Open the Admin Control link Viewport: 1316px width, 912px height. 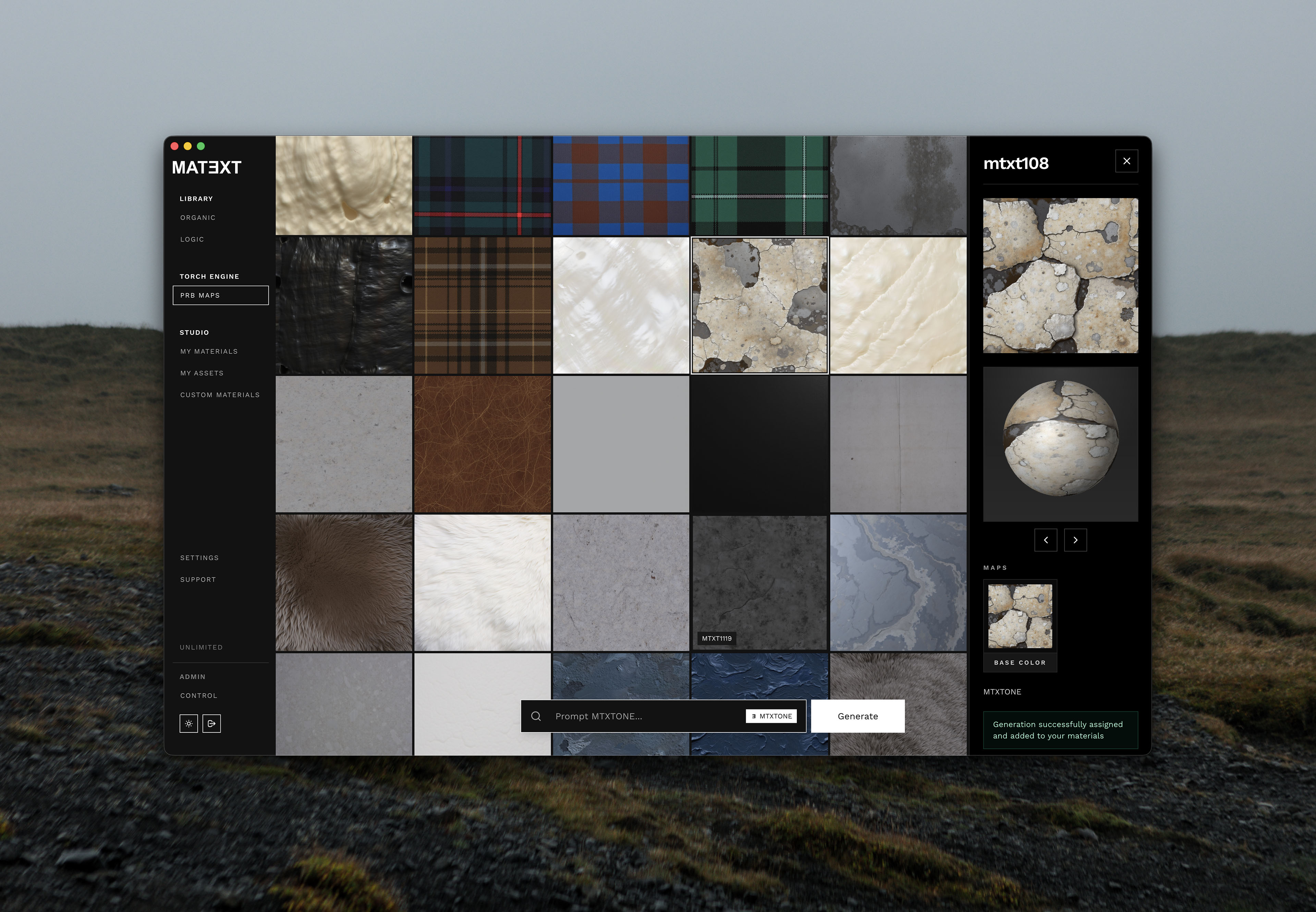point(198,695)
